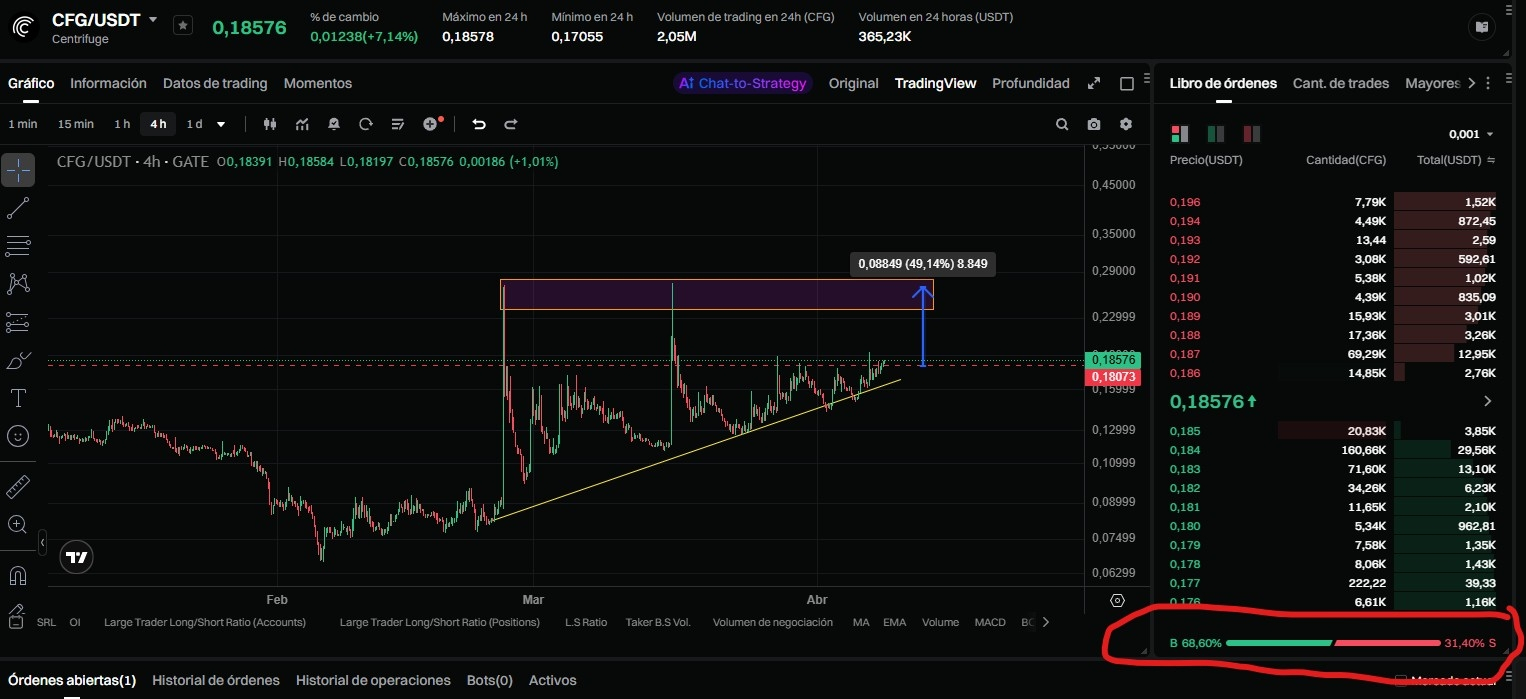Switch to Datos de trading tab

coord(215,83)
